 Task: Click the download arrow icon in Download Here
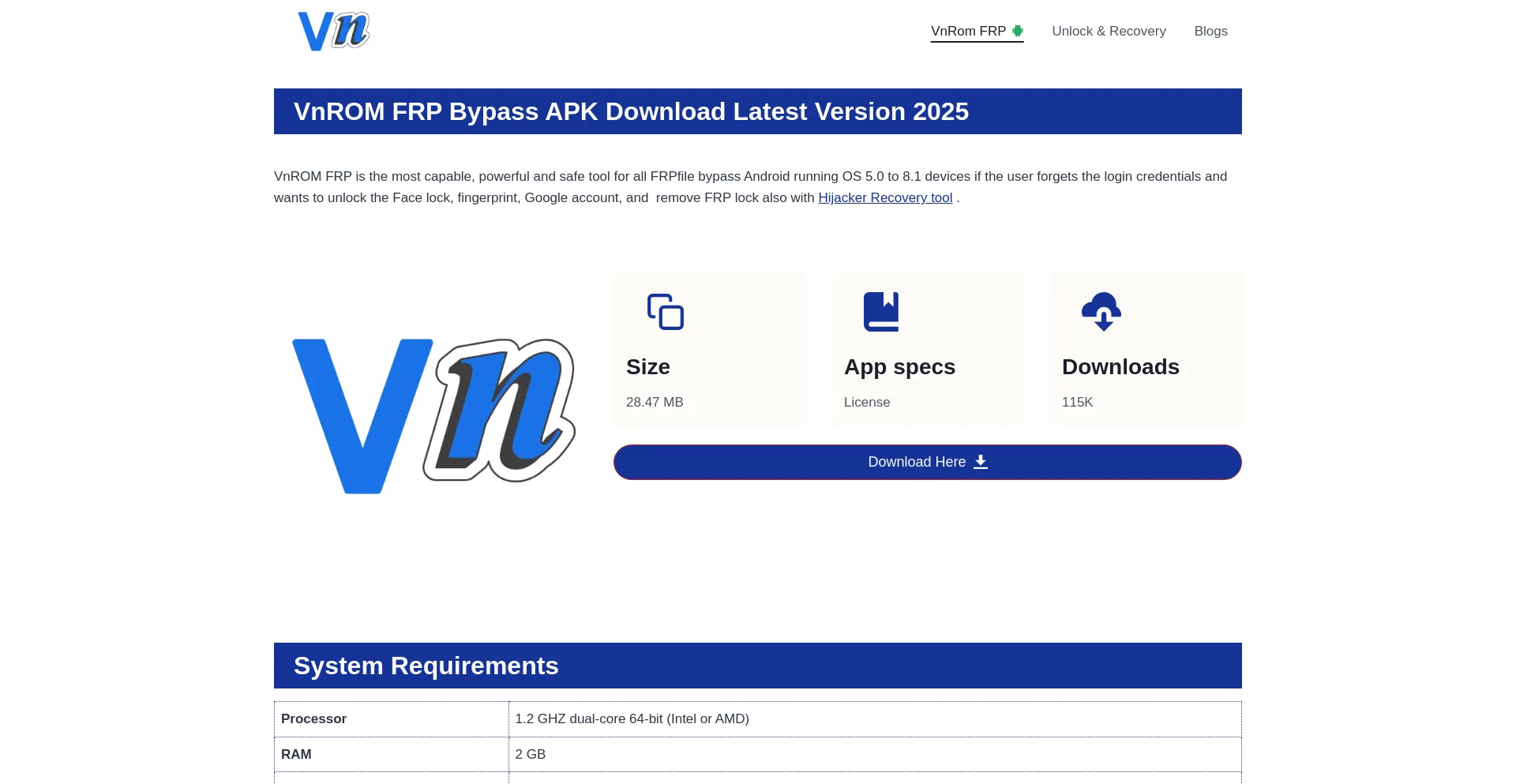pos(981,462)
